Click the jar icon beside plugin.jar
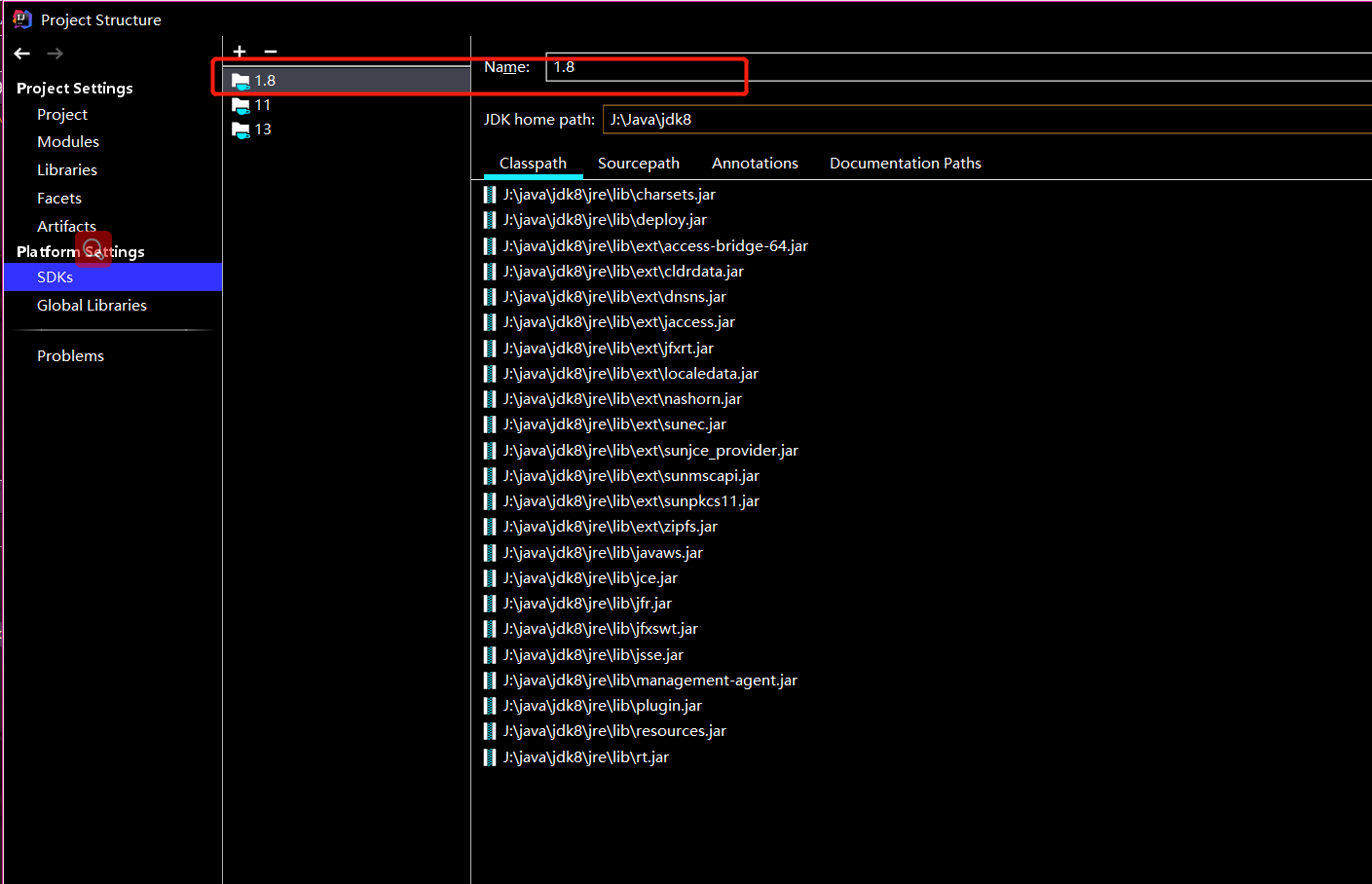The width and height of the screenshot is (1372, 884). (490, 706)
